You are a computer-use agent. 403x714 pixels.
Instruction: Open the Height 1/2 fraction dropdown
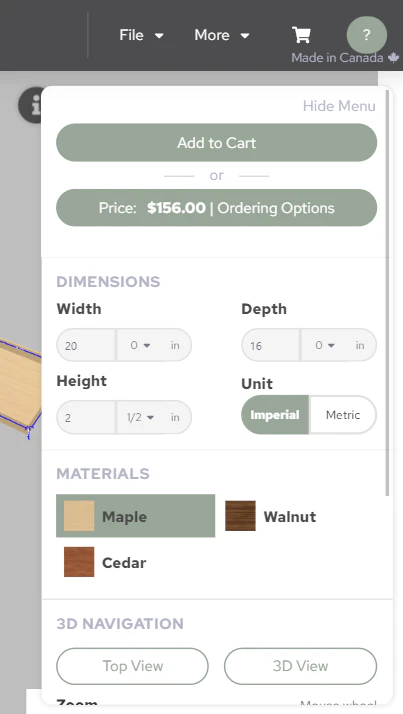point(140,417)
